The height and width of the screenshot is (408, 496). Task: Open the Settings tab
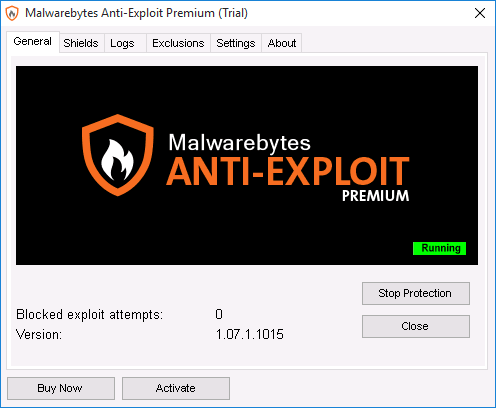(x=236, y=43)
